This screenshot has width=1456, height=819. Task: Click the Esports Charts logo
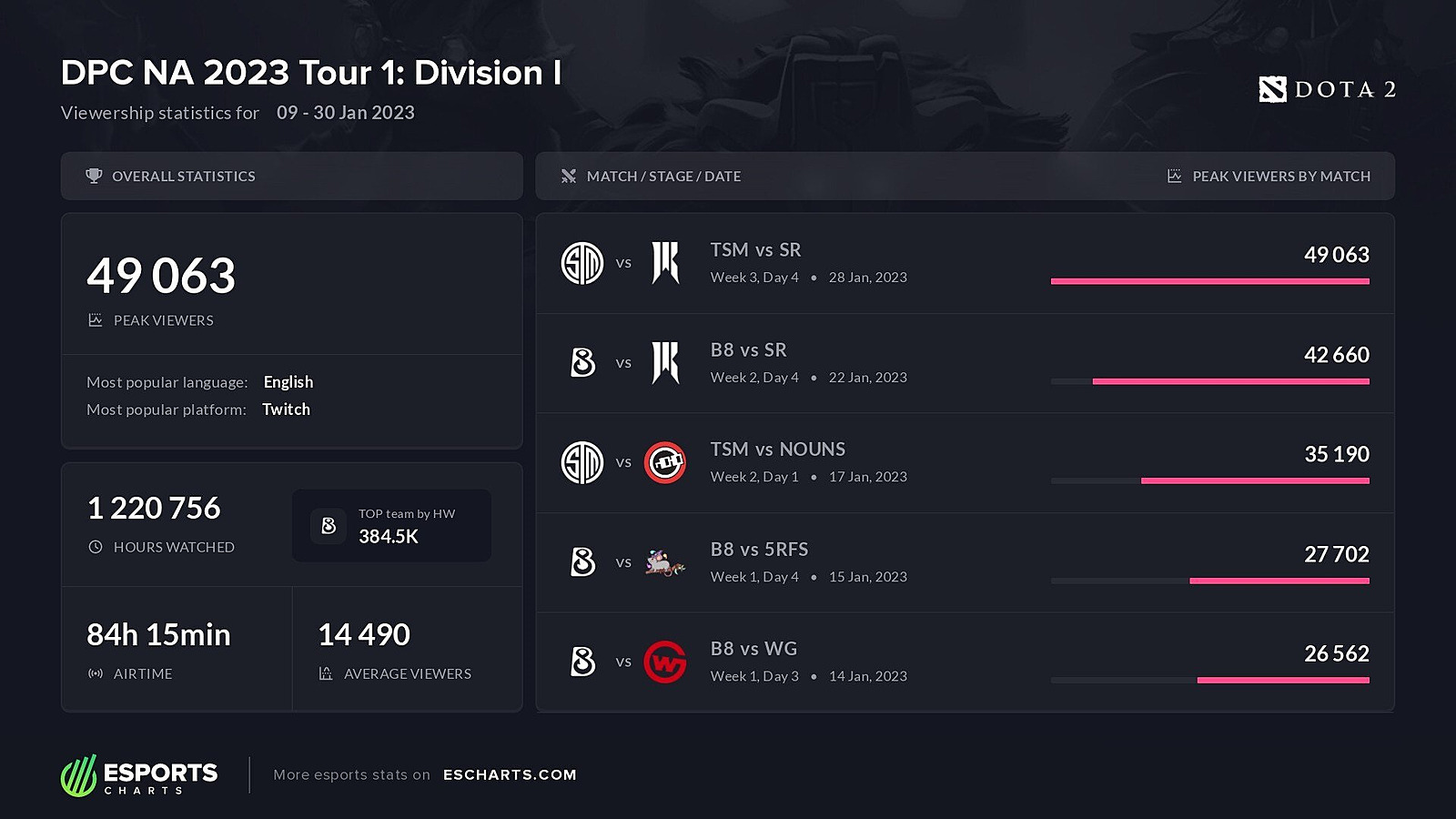[x=139, y=776]
